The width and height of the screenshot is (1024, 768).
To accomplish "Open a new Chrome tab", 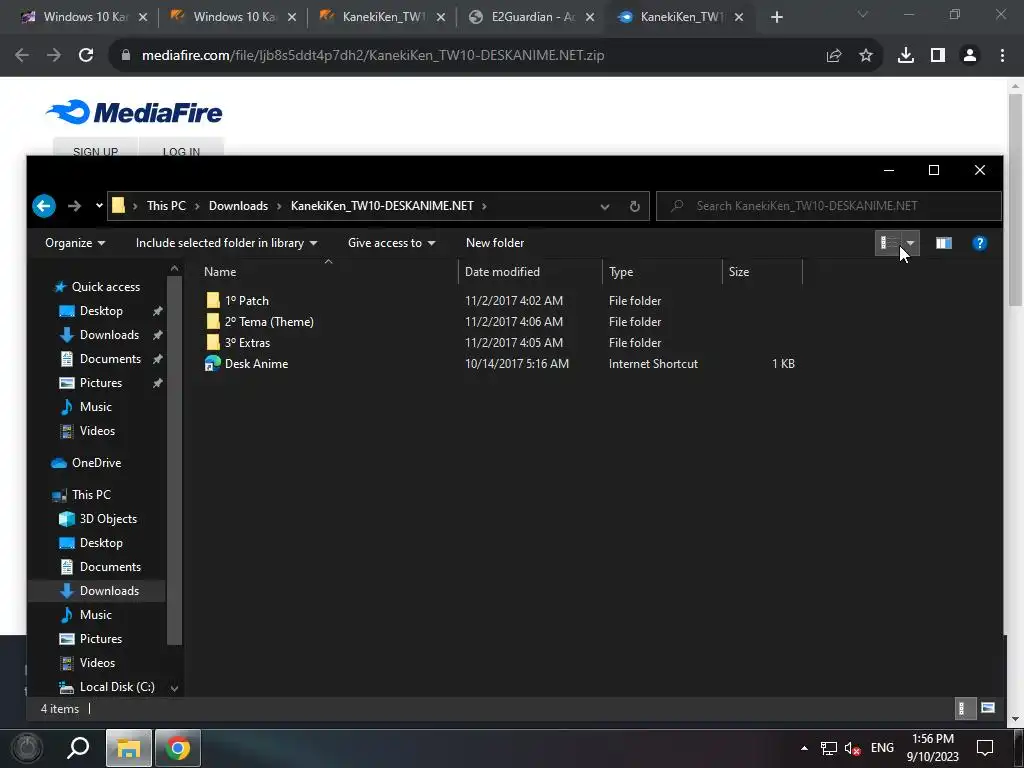I will click(776, 18).
